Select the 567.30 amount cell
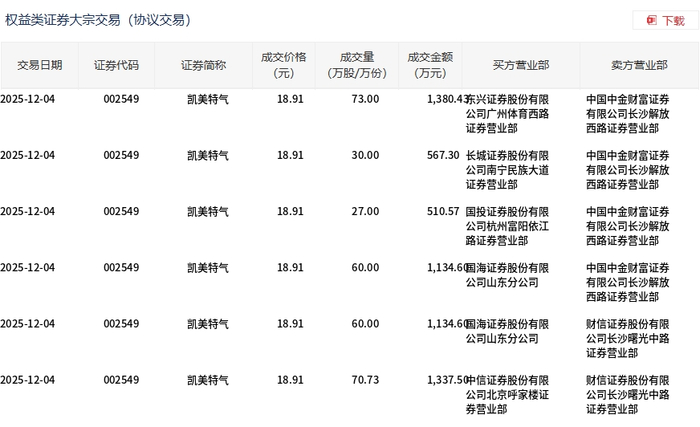 (443, 155)
